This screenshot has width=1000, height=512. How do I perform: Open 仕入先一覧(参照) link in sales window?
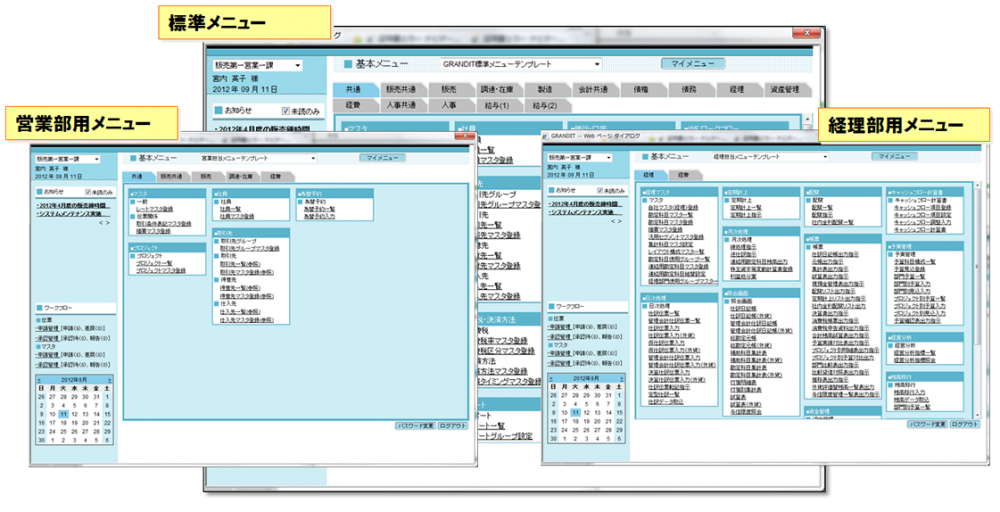coord(242,312)
